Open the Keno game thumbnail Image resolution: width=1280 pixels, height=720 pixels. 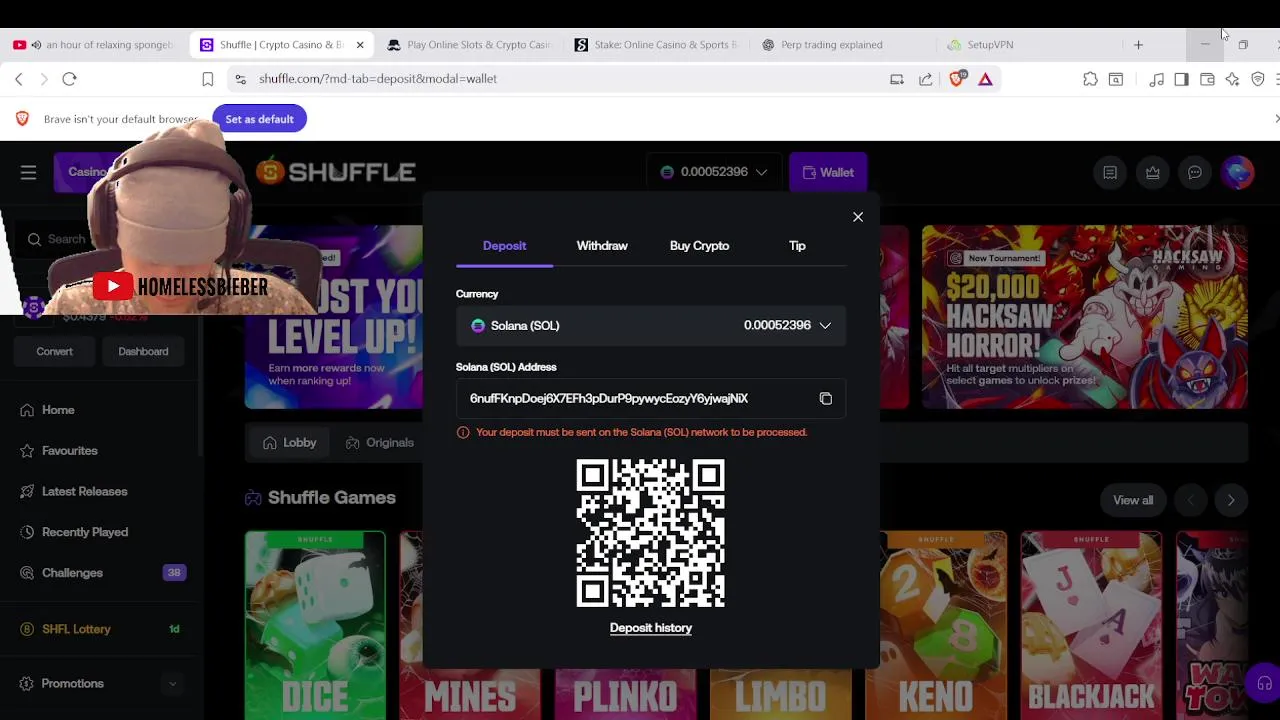tap(936, 626)
